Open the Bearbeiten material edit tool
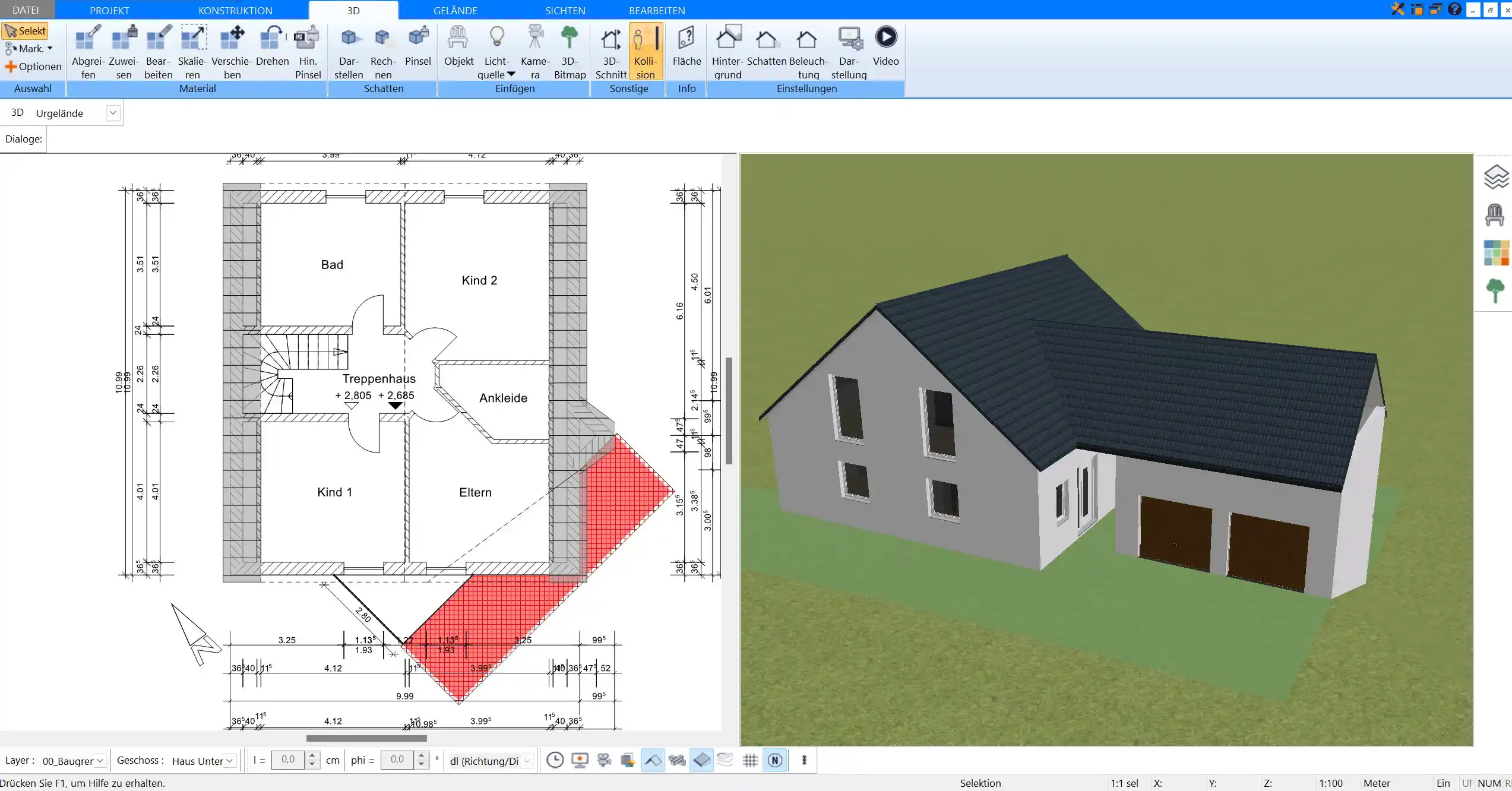1512x791 pixels. tap(158, 52)
